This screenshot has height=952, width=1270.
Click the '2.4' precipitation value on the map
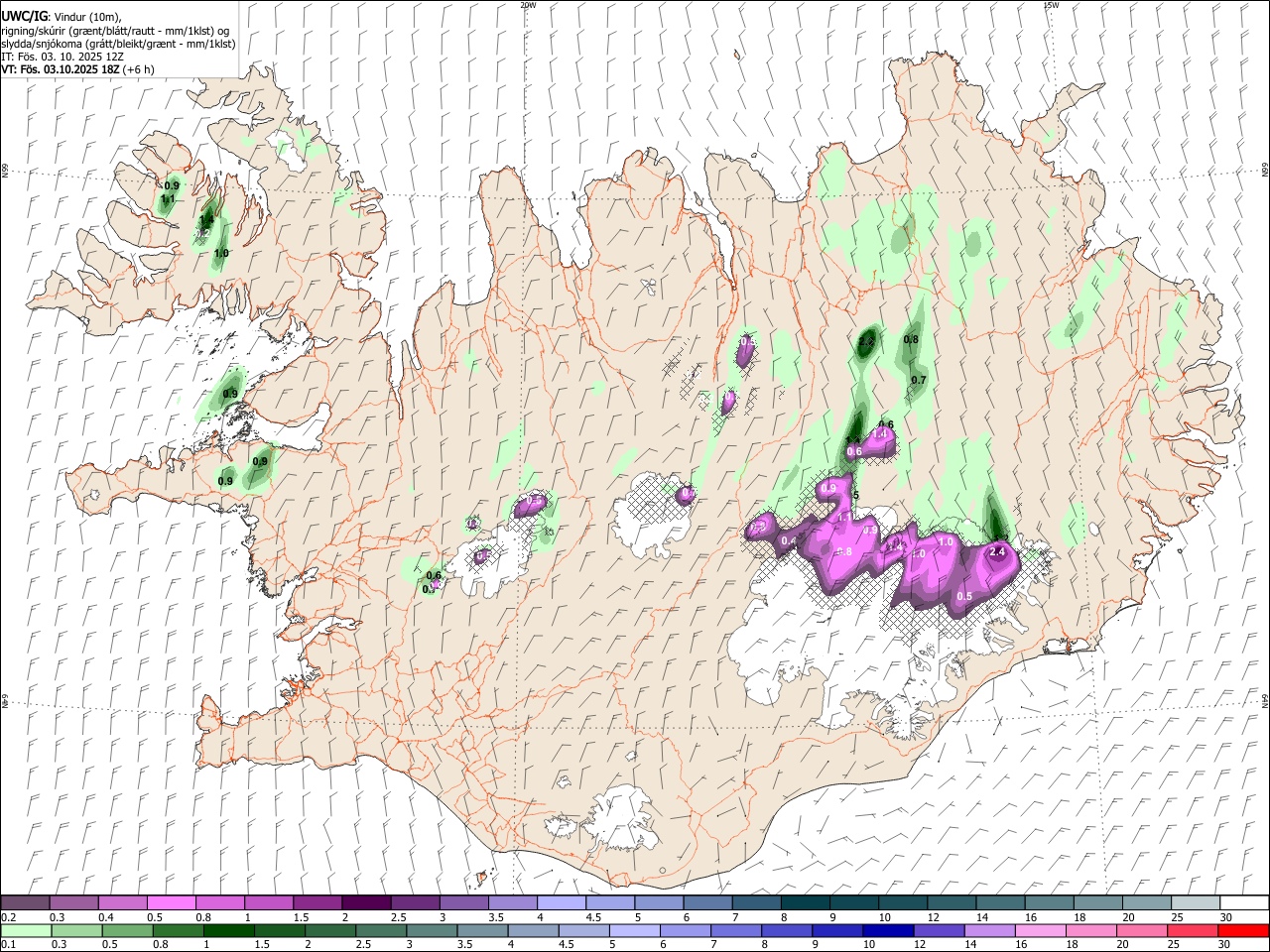(998, 552)
